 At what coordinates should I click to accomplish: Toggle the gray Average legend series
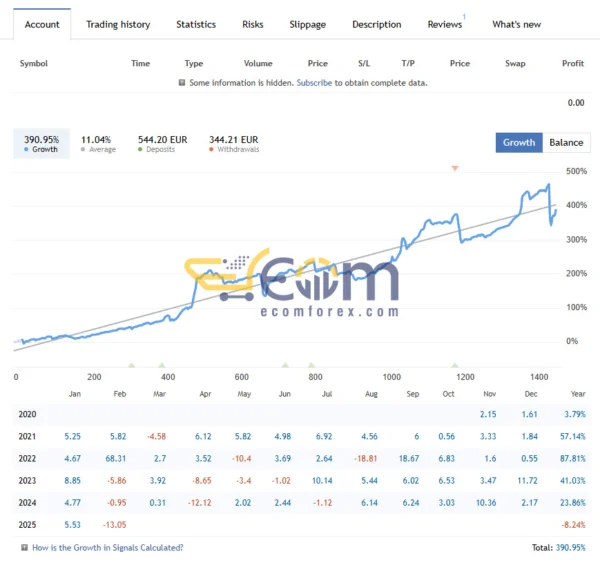pyautogui.click(x=97, y=144)
